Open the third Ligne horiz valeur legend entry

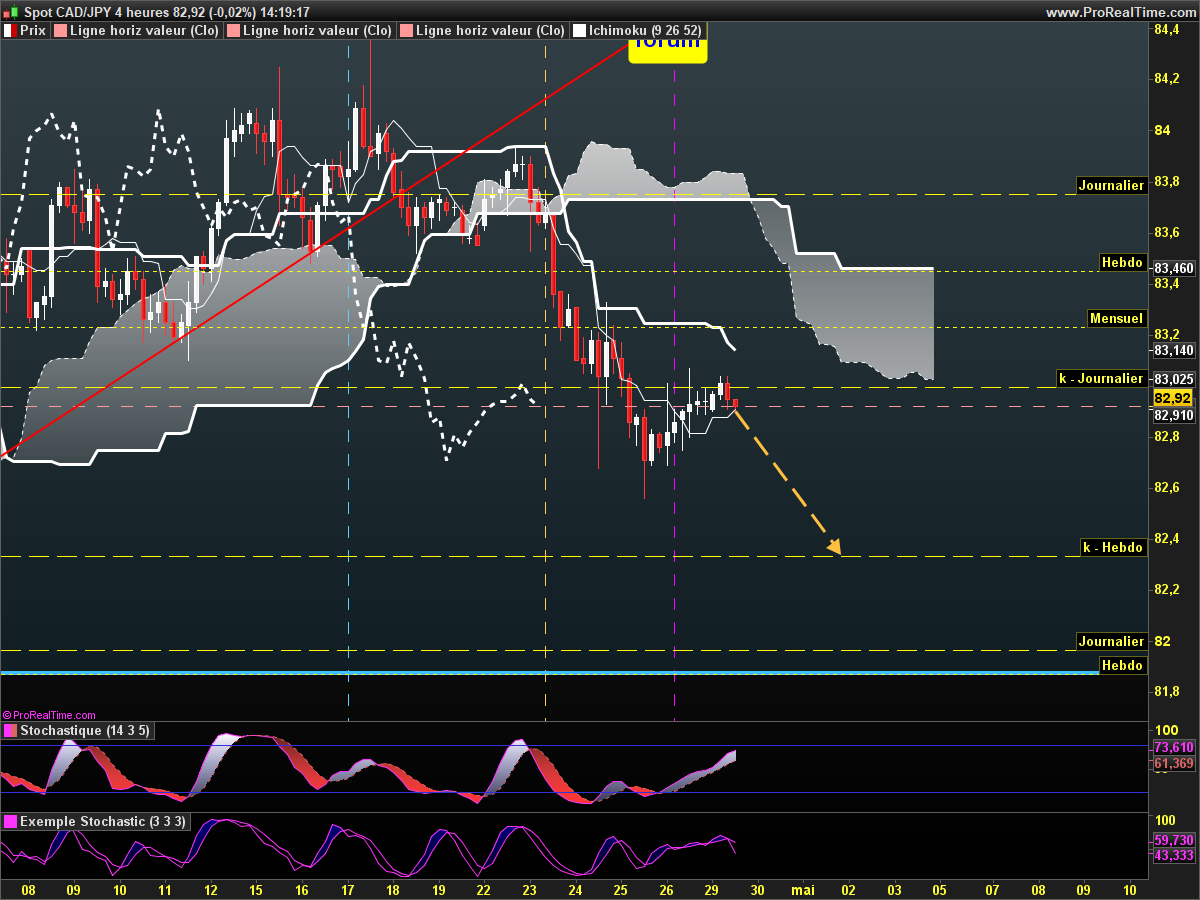click(x=482, y=31)
